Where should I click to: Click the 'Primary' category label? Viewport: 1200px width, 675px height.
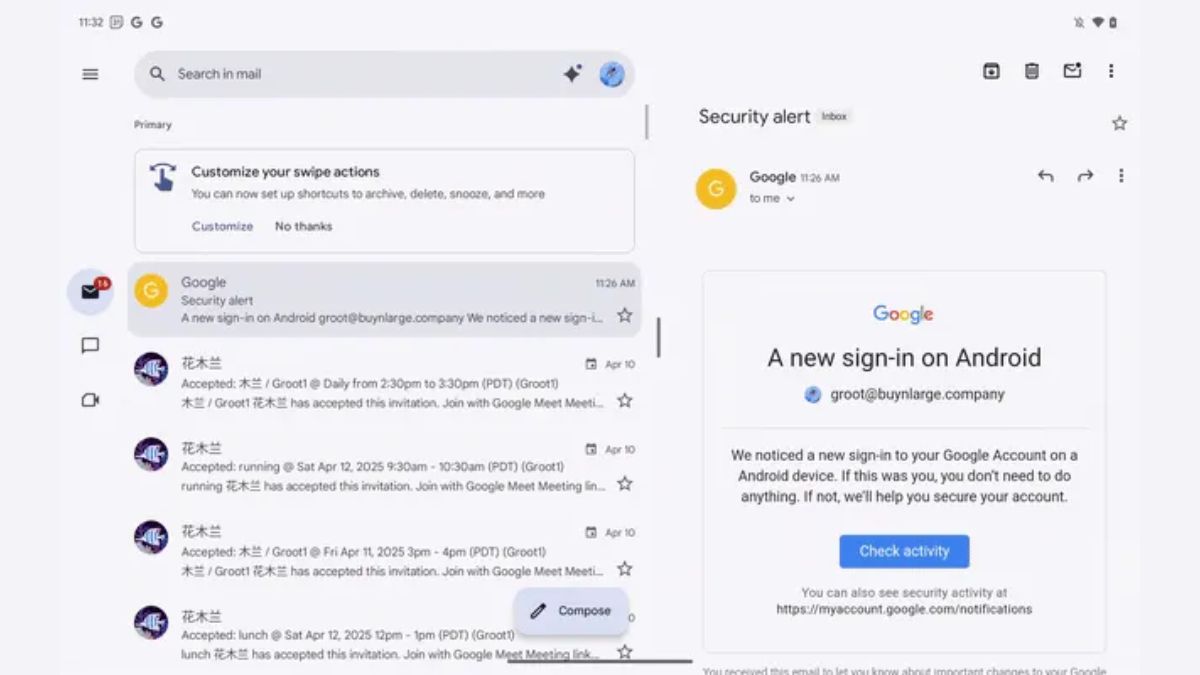[x=153, y=125]
